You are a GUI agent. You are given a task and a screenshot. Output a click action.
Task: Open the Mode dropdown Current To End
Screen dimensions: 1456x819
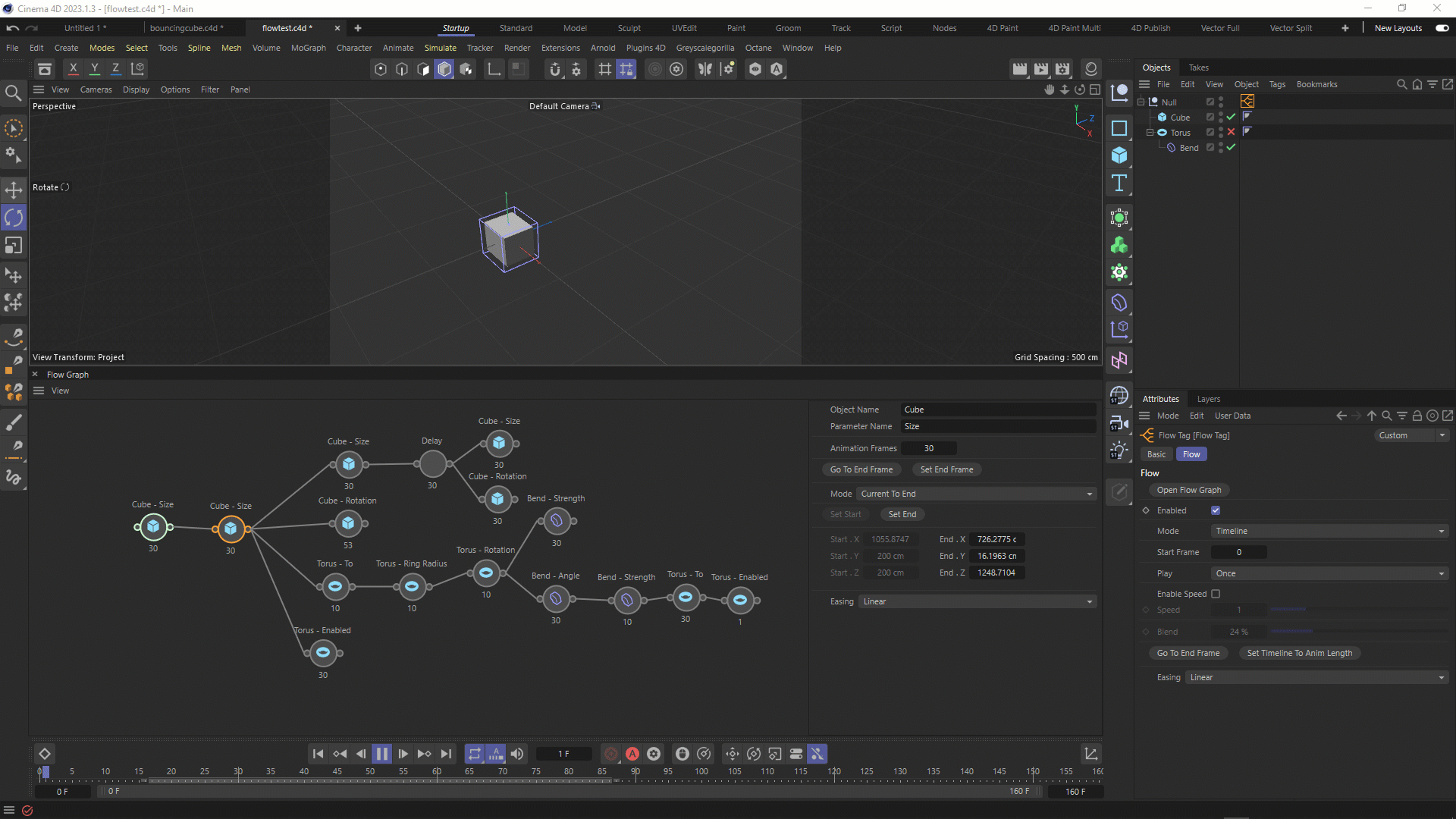pos(977,494)
